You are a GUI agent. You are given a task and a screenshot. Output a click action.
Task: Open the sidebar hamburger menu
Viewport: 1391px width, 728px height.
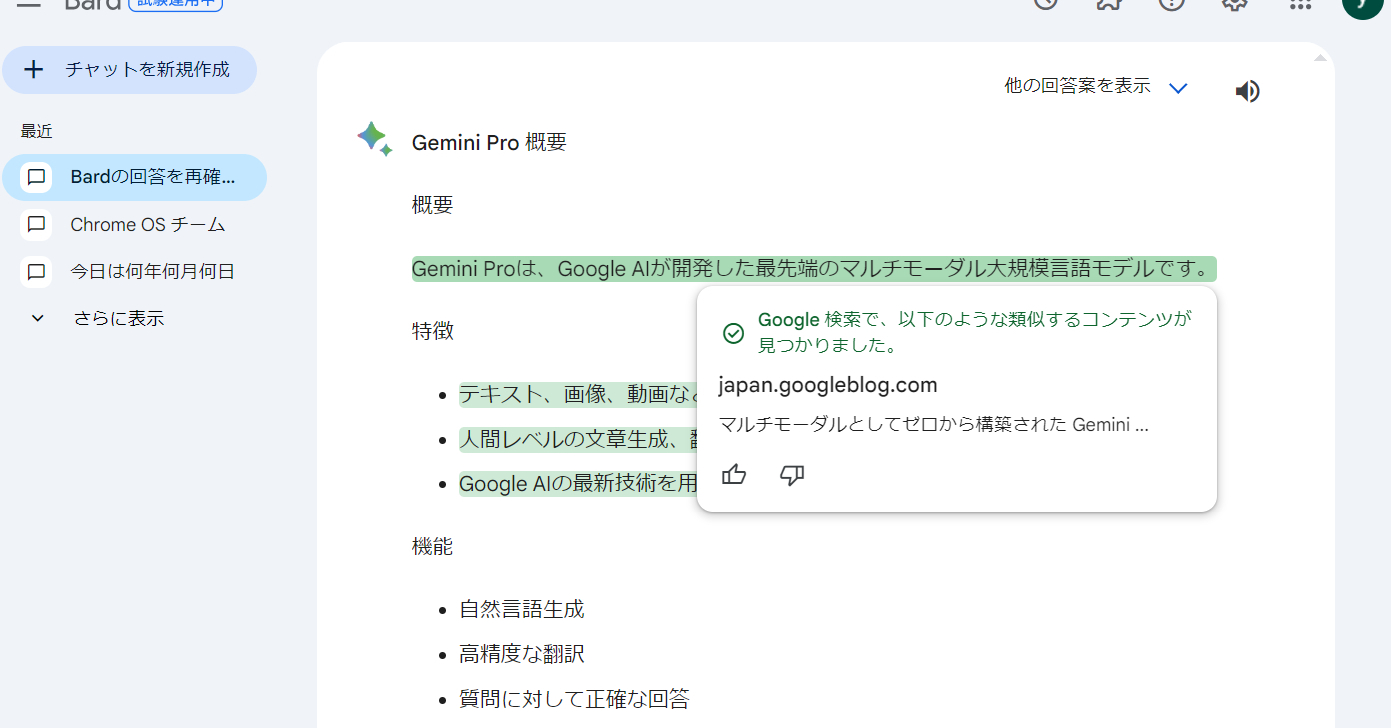pyautogui.click(x=29, y=5)
